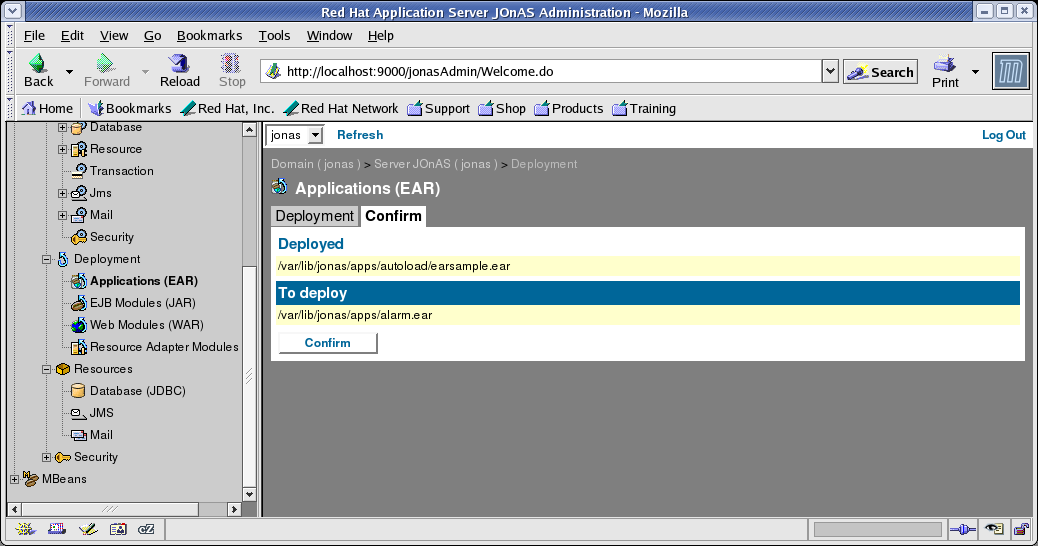The width and height of the screenshot is (1038, 546).
Task: Open the Back button history dropdown
Action: pos(69,71)
